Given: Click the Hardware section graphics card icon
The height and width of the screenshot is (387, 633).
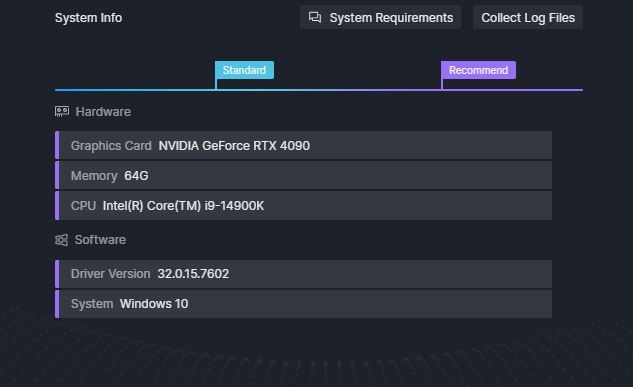Looking at the screenshot, I should click(62, 111).
